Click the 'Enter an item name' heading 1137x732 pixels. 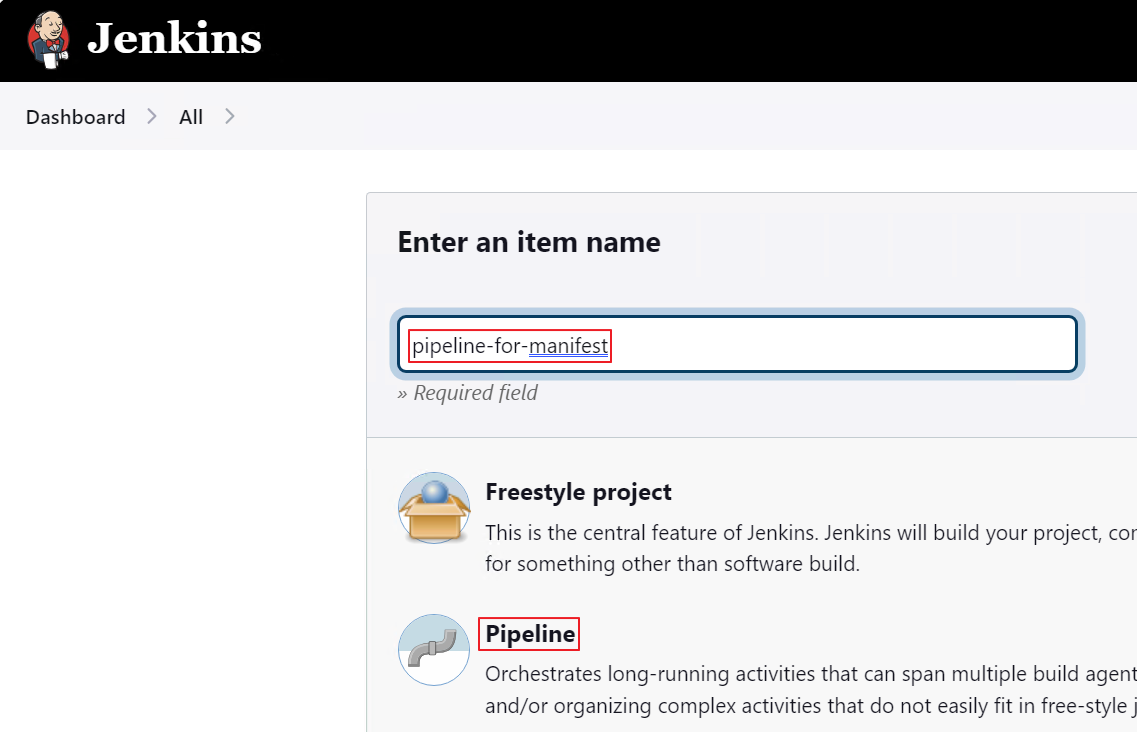click(529, 242)
